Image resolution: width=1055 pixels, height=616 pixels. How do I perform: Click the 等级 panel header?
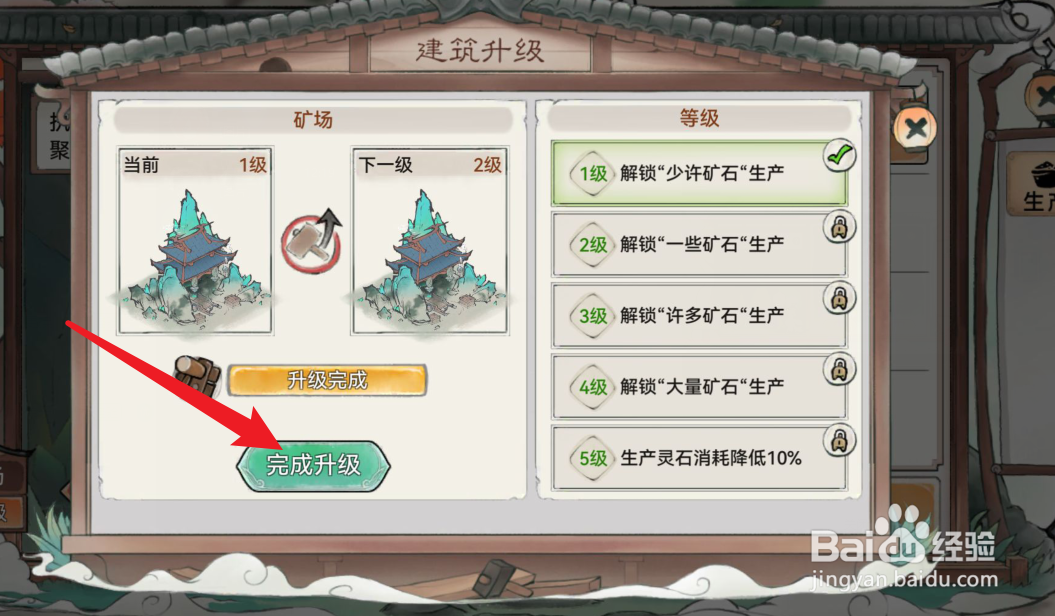[698, 118]
